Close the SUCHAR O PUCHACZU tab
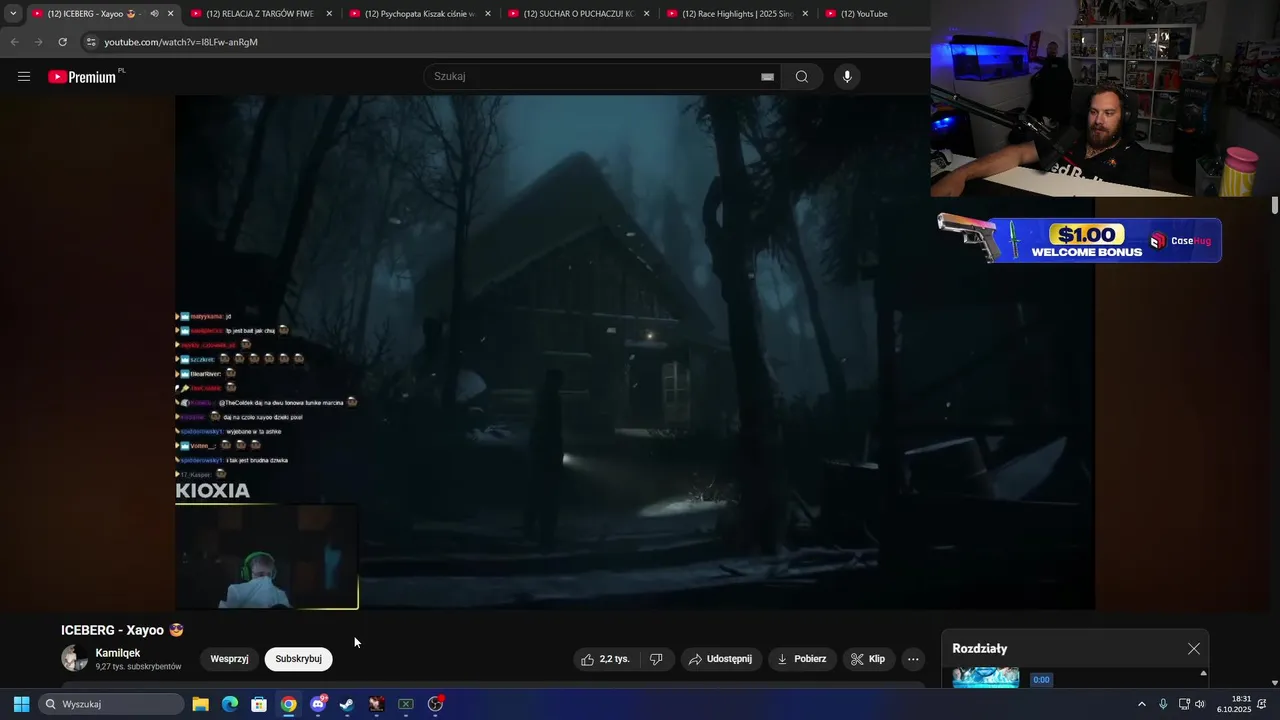The width and height of the screenshot is (1280, 720). coord(647,14)
